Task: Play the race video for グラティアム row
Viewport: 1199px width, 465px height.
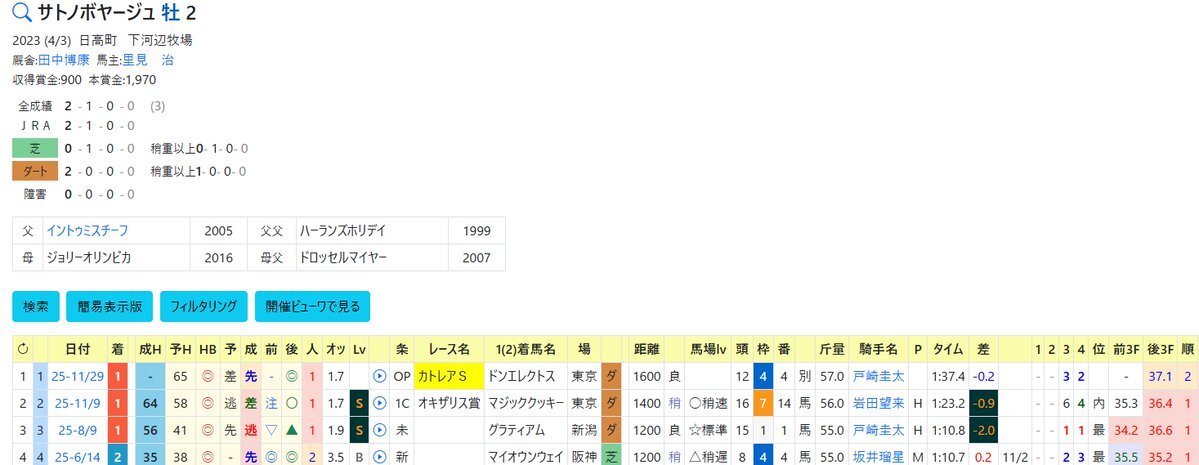Action: pos(379,430)
